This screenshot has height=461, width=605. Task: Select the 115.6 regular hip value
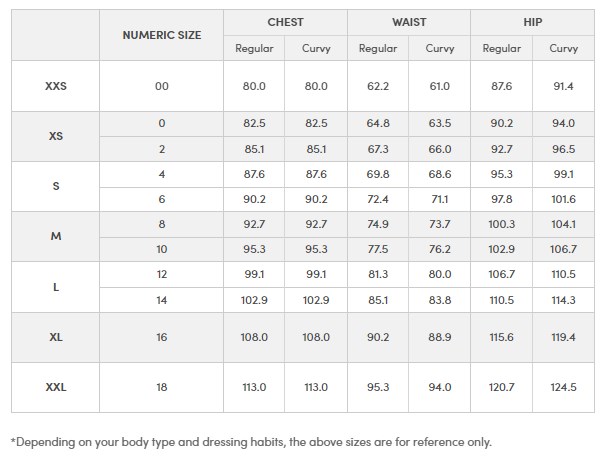502,337
